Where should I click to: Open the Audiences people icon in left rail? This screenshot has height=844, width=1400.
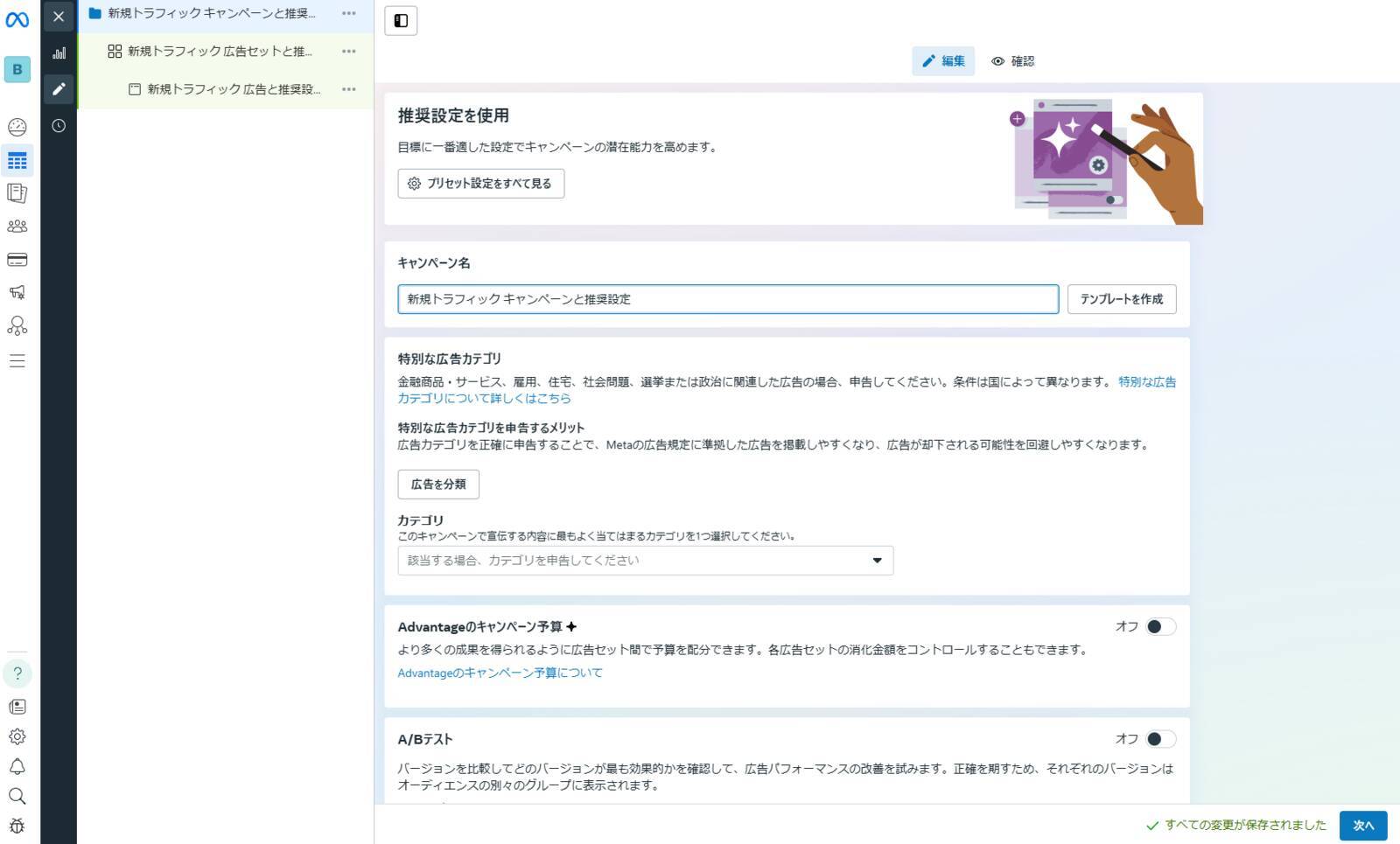tap(17, 227)
